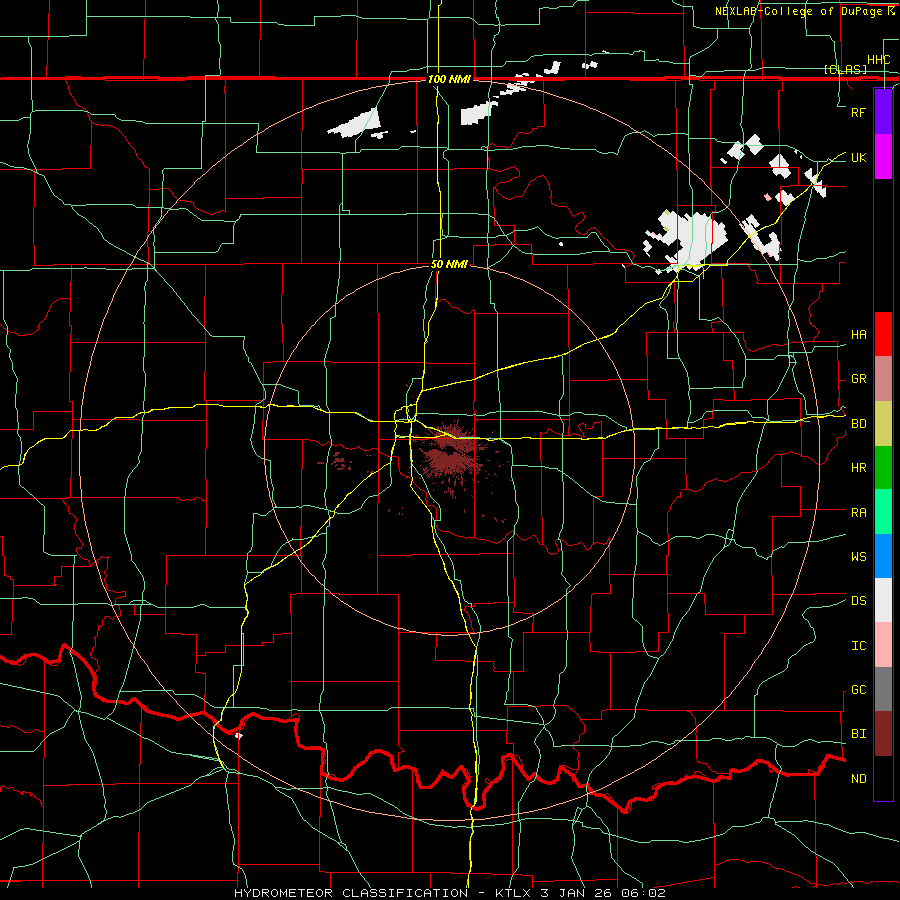Click the Hydrometeor Classification KTLX title text
900x900 pixels.
[449, 893]
